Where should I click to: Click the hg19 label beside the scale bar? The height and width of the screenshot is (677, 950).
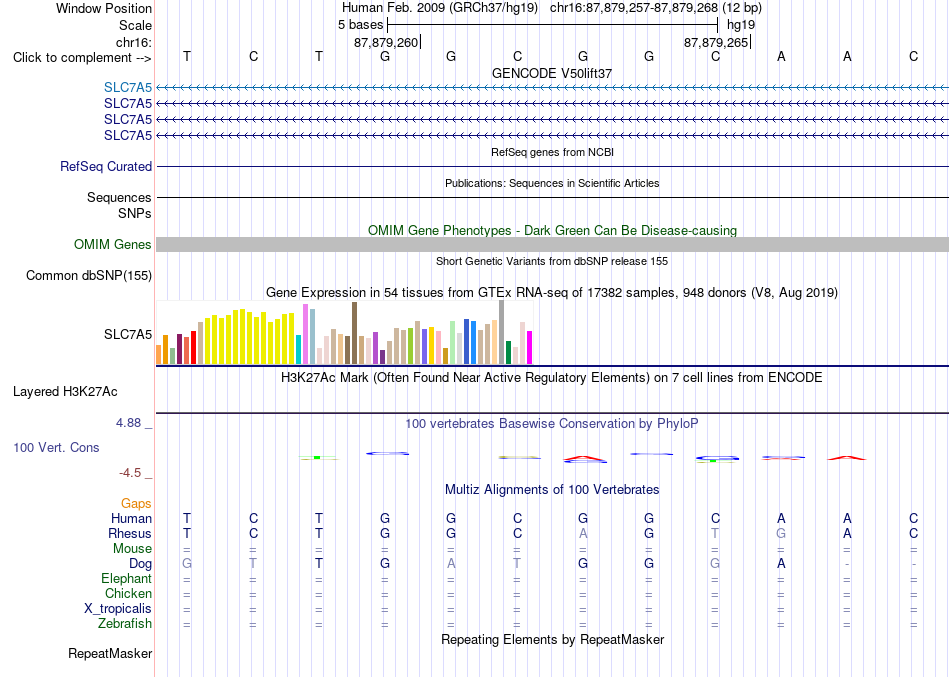click(x=740, y=25)
